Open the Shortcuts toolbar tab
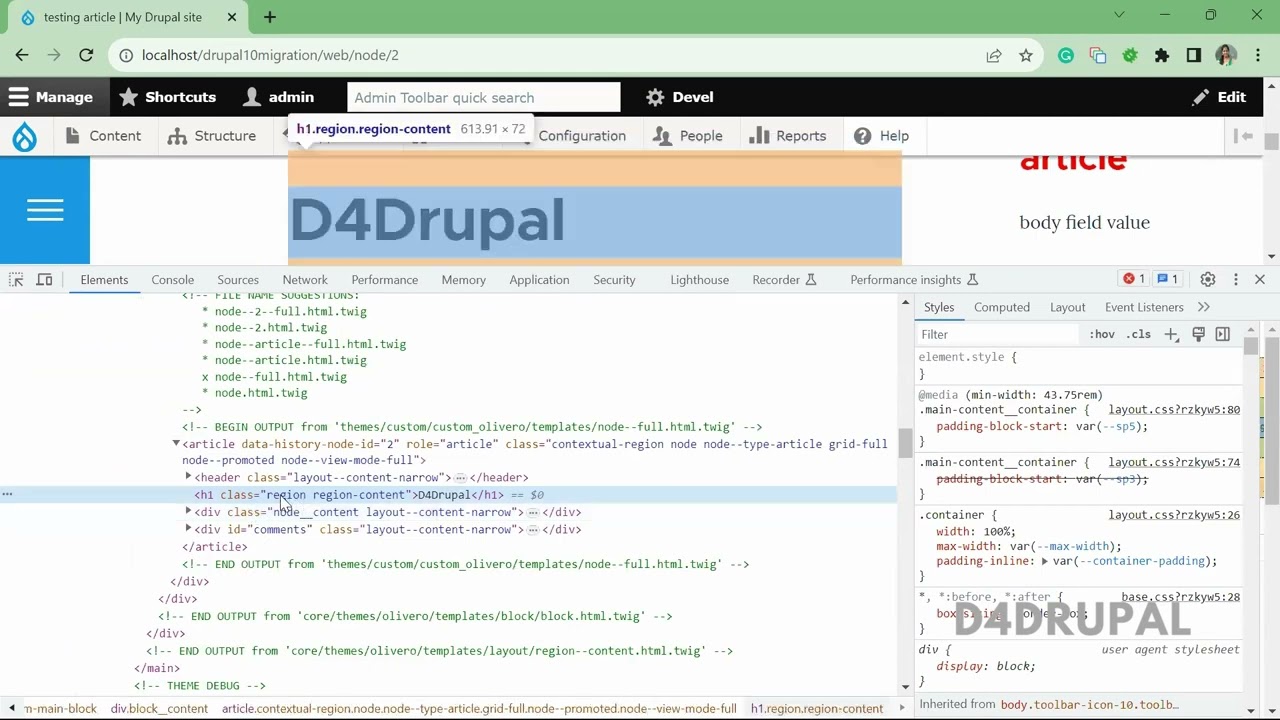 167,97
